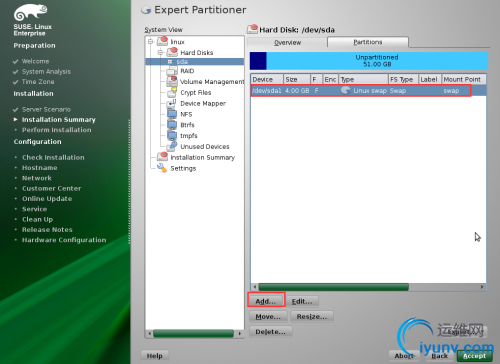This screenshot has height=364, width=500.
Task: Expand the sda tree node
Action: (170, 62)
